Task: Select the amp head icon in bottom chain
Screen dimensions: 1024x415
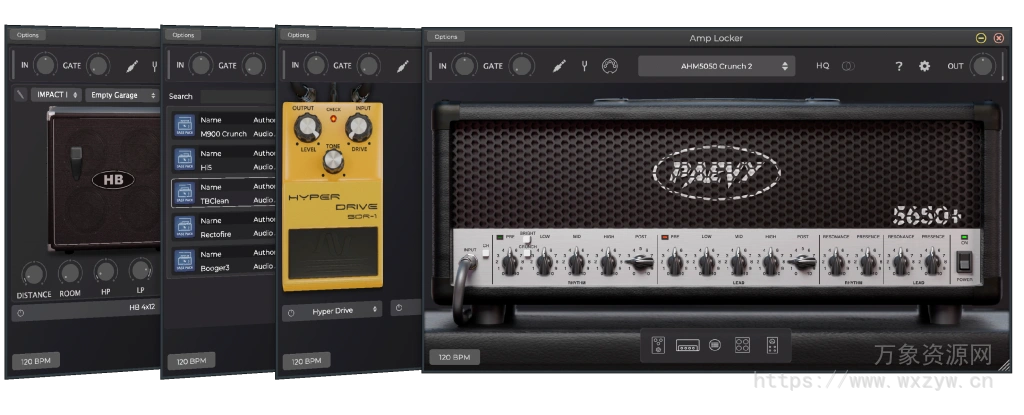Action: 686,345
